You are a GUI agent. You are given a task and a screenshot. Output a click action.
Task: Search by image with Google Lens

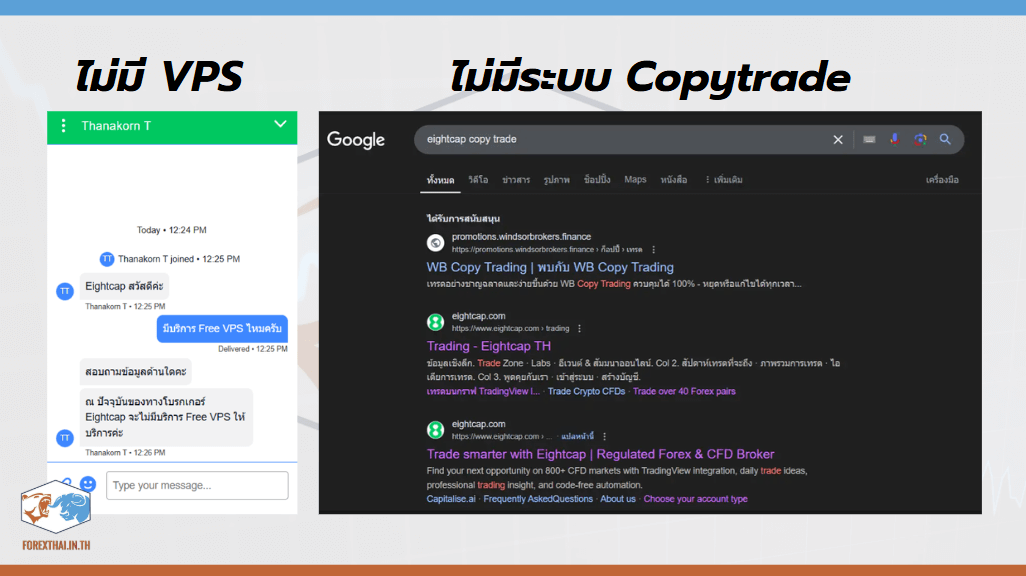[x=920, y=139]
